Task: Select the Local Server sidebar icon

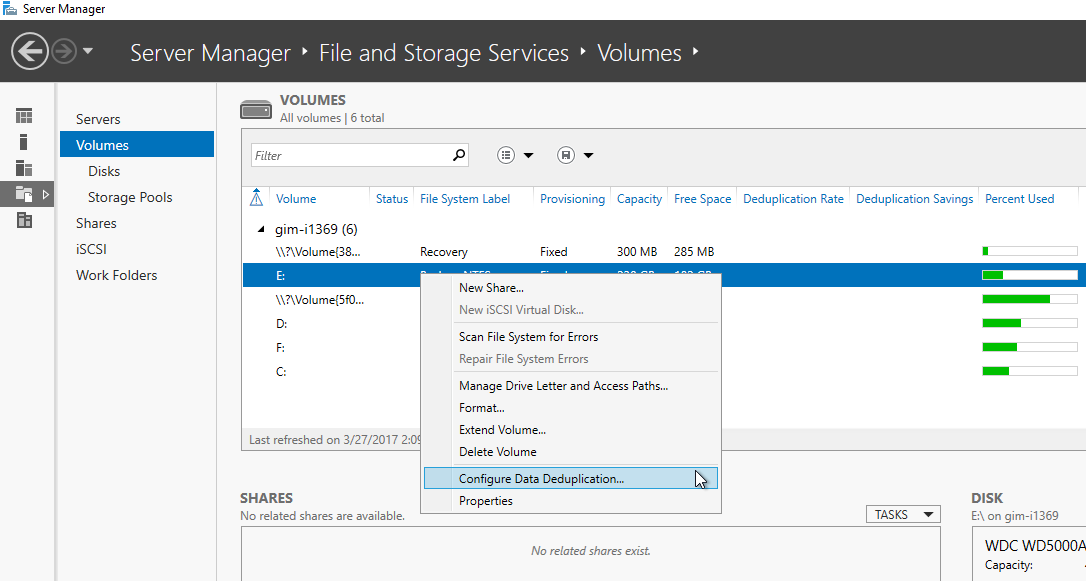Action: pos(24,142)
